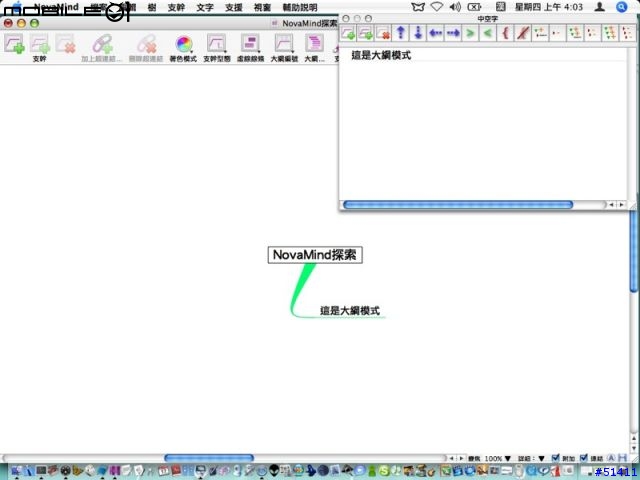Click the blue up arrow in outline toolbar
640x480 pixels.
pyautogui.click(x=400, y=33)
